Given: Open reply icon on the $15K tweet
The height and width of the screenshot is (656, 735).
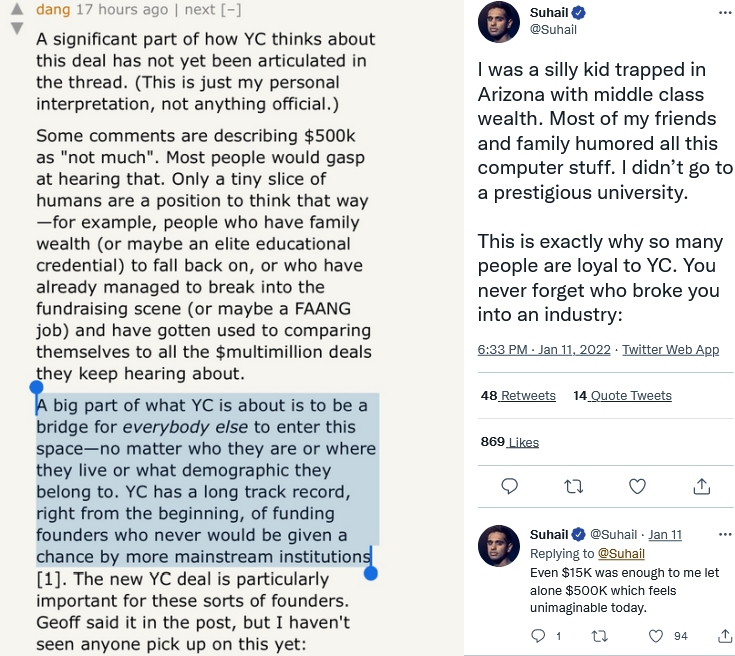Looking at the screenshot, I should 538,635.
